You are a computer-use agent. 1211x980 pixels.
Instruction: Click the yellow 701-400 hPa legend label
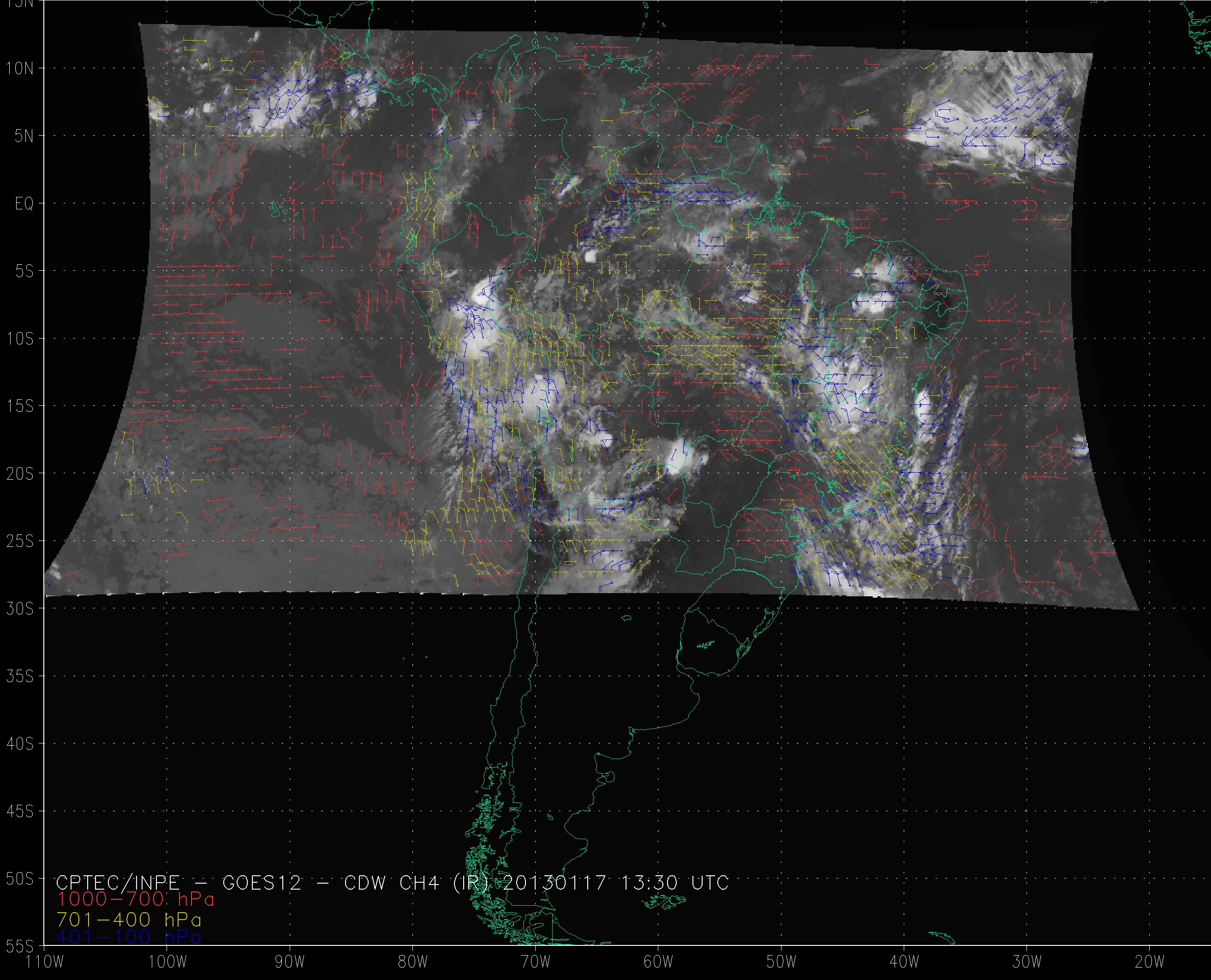129,920
